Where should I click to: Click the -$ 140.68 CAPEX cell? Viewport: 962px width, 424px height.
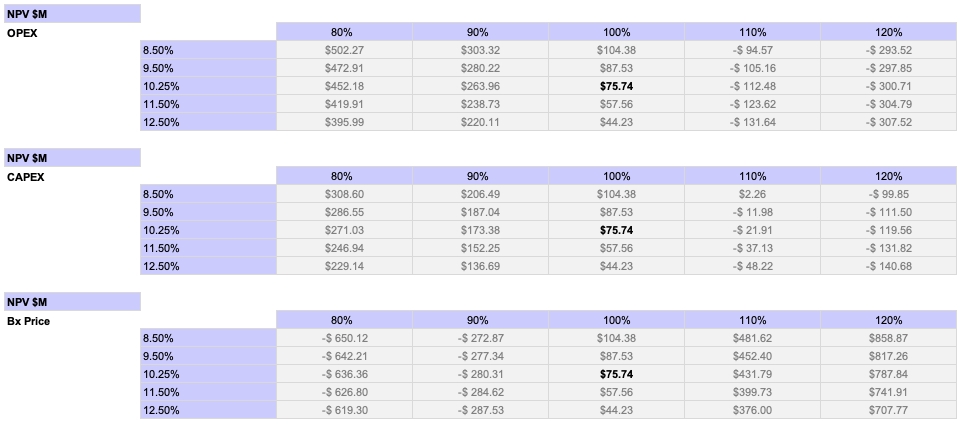(x=888, y=266)
